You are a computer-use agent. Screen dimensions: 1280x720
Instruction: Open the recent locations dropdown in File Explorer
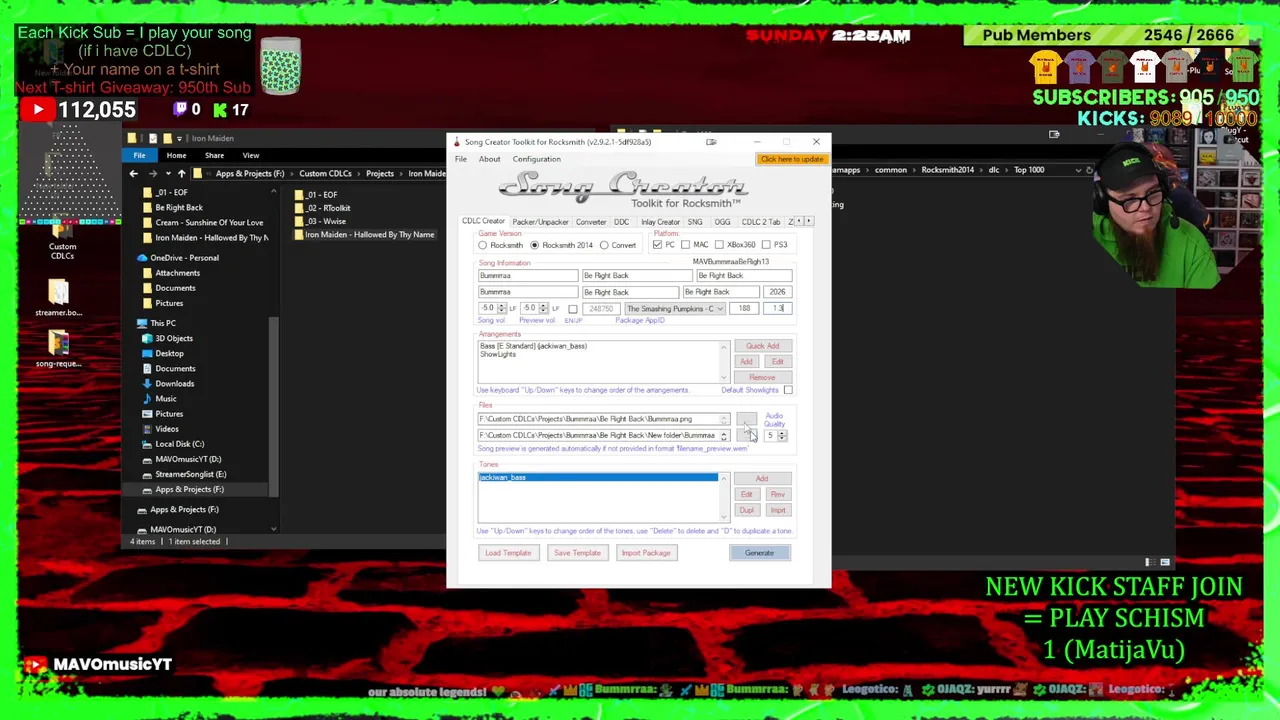(x=166, y=174)
